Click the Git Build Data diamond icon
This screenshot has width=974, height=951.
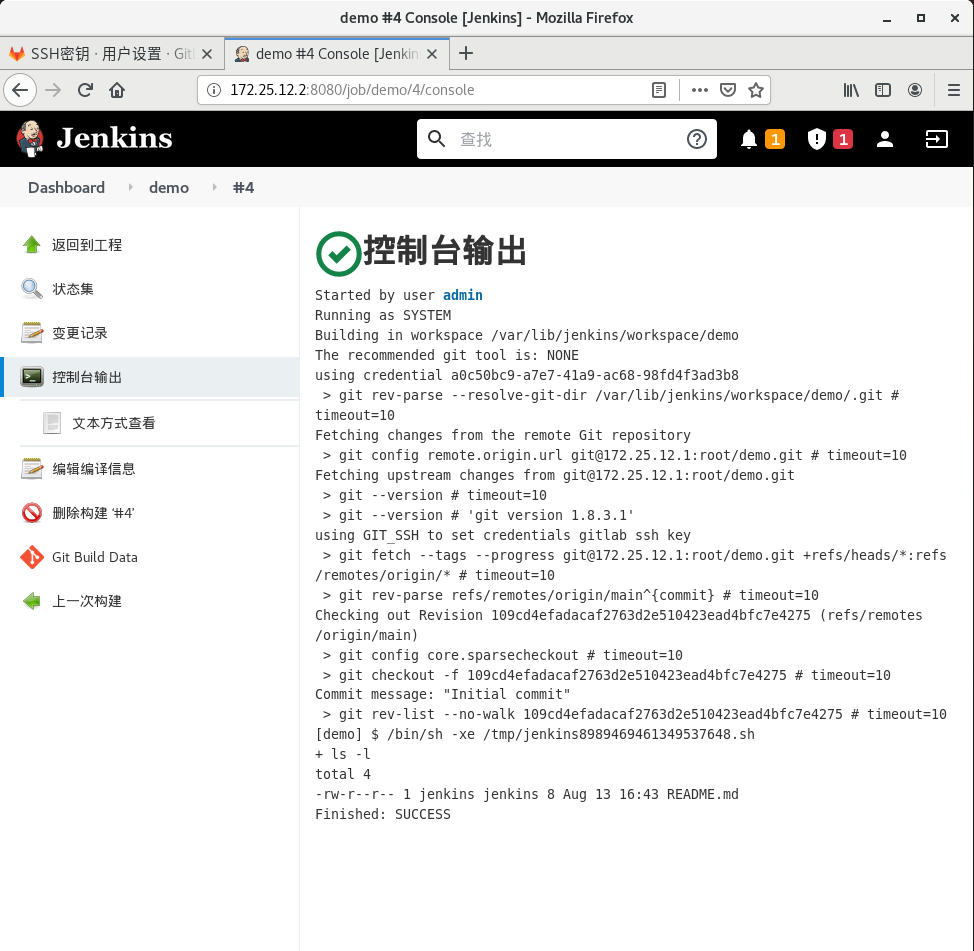(32, 557)
